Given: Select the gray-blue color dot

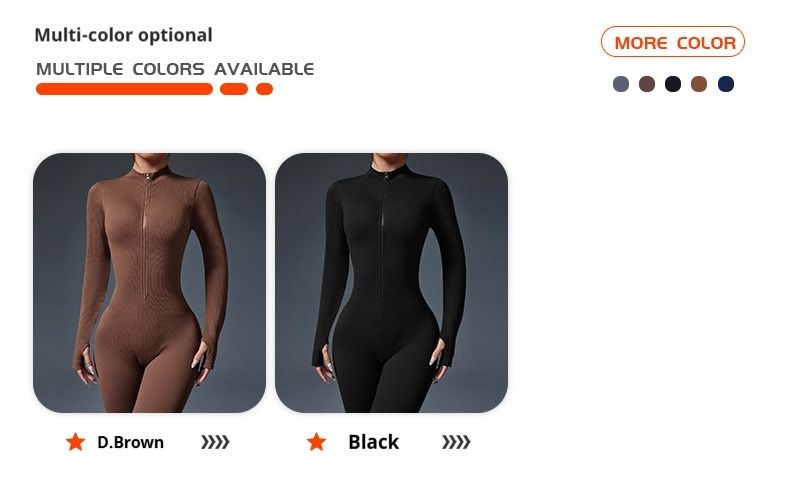Looking at the screenshot, I should click(621, 84).
